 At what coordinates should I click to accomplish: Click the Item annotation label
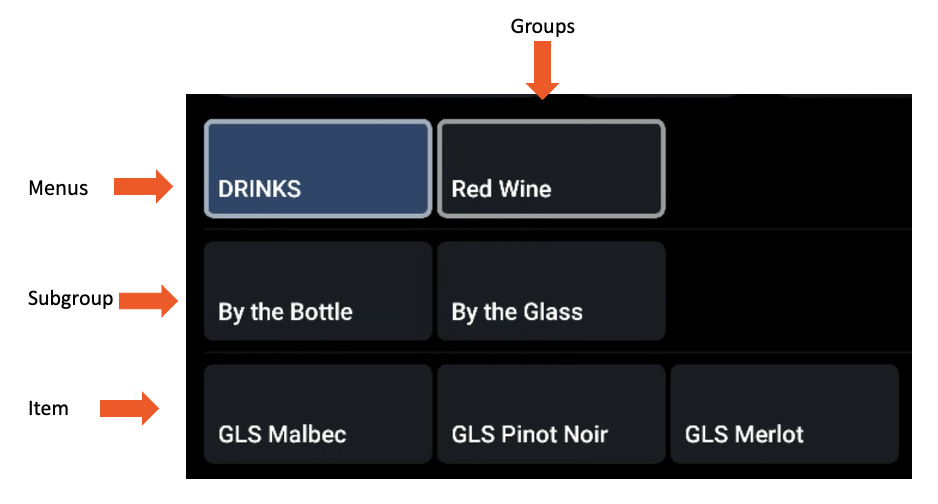[x=48, y=407]
